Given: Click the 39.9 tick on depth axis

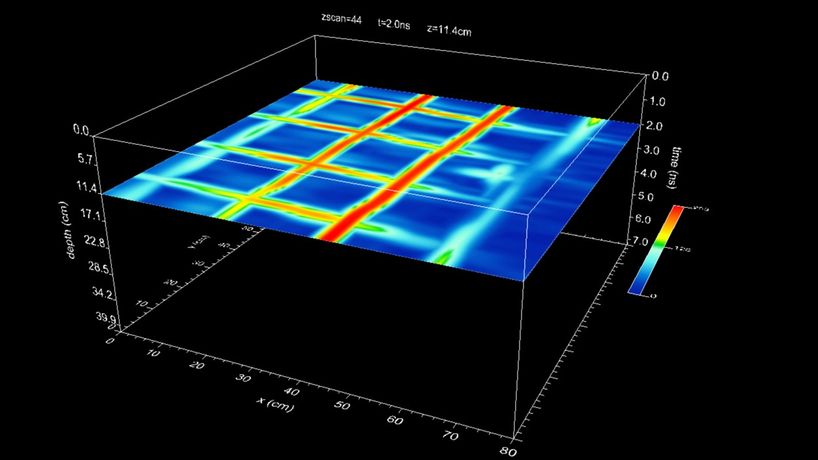Looking at the screenshot, I should [x=106, y=318].
